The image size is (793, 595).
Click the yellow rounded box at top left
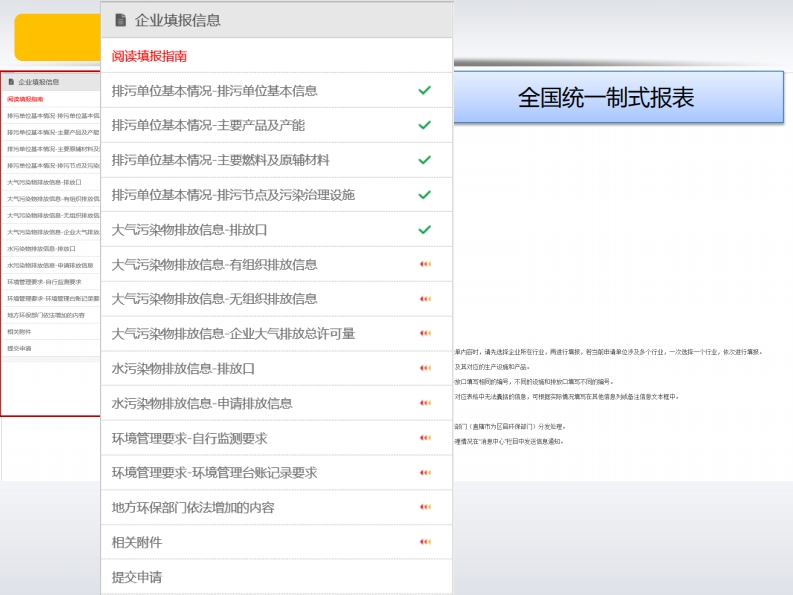pos(57,38)
